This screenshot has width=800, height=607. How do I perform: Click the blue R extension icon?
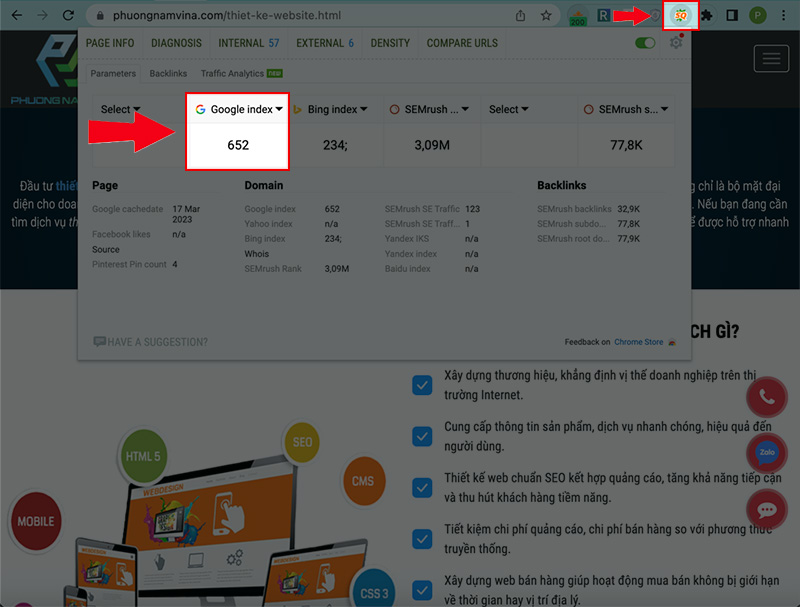(x=603, y=15)
